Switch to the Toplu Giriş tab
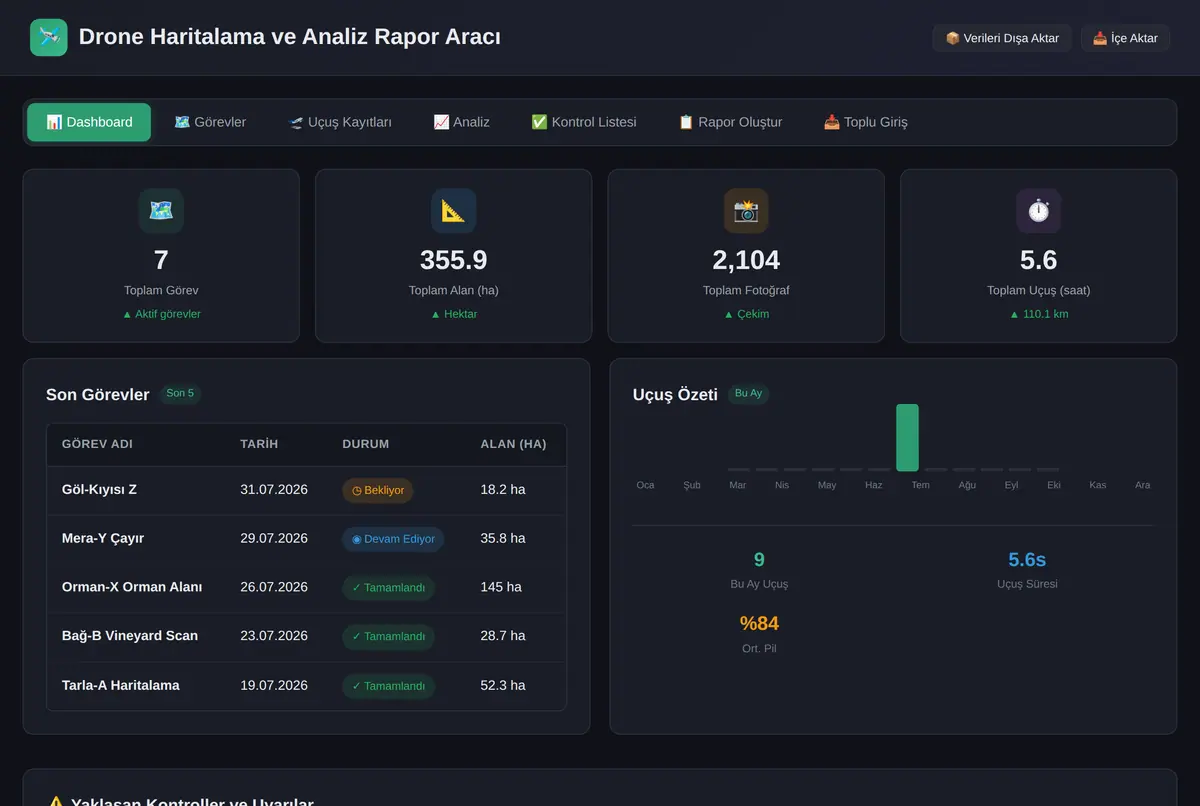1200x806 pixels. [866, 122]
